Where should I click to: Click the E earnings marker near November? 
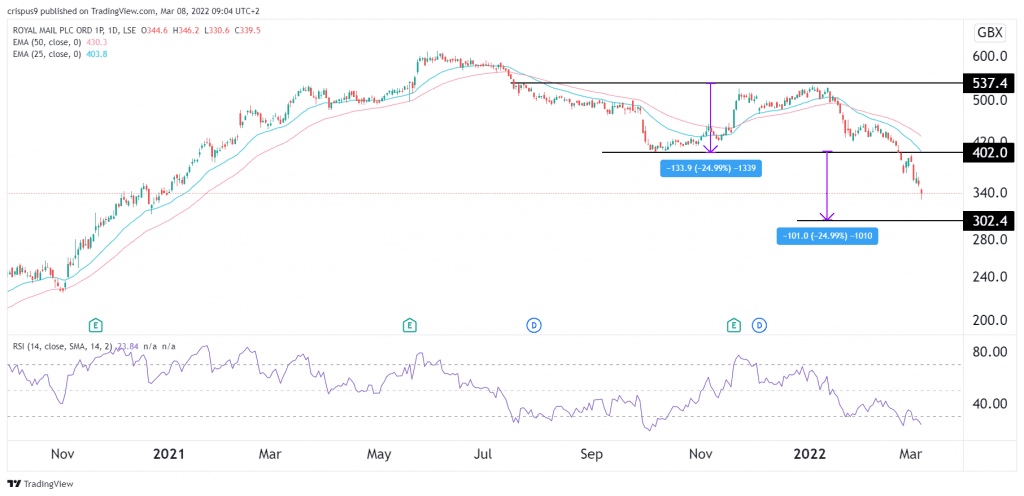[x=735, y=324]
